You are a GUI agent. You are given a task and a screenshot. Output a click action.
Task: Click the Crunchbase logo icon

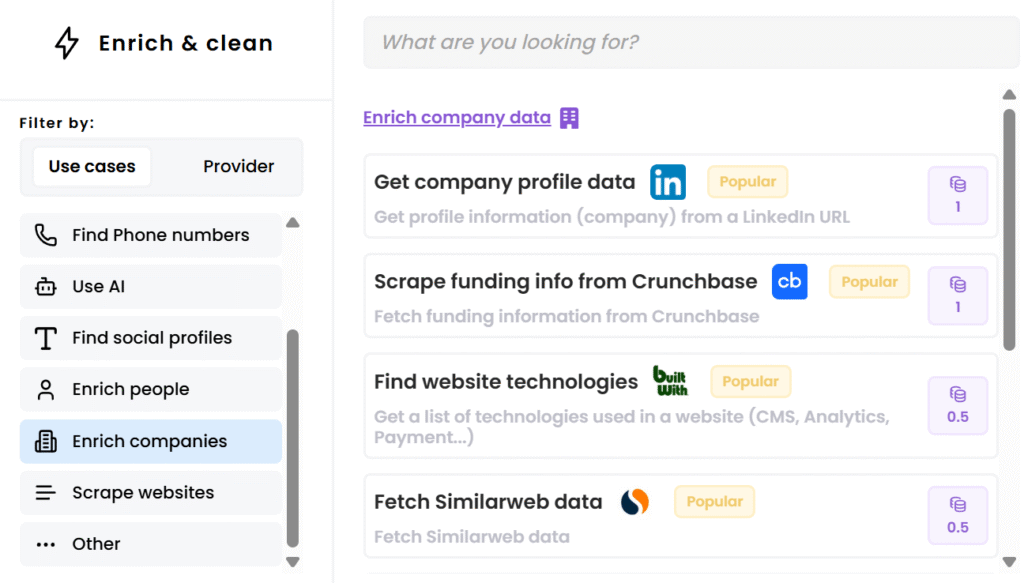click(790, 282)
